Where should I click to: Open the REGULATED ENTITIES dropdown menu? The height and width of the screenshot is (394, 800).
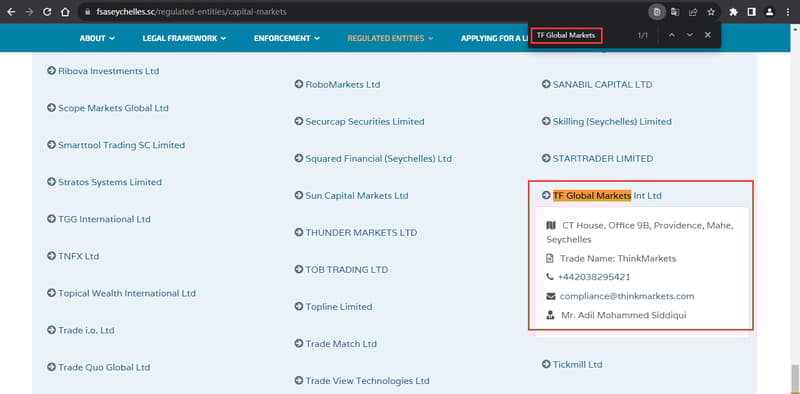[390, 38]
